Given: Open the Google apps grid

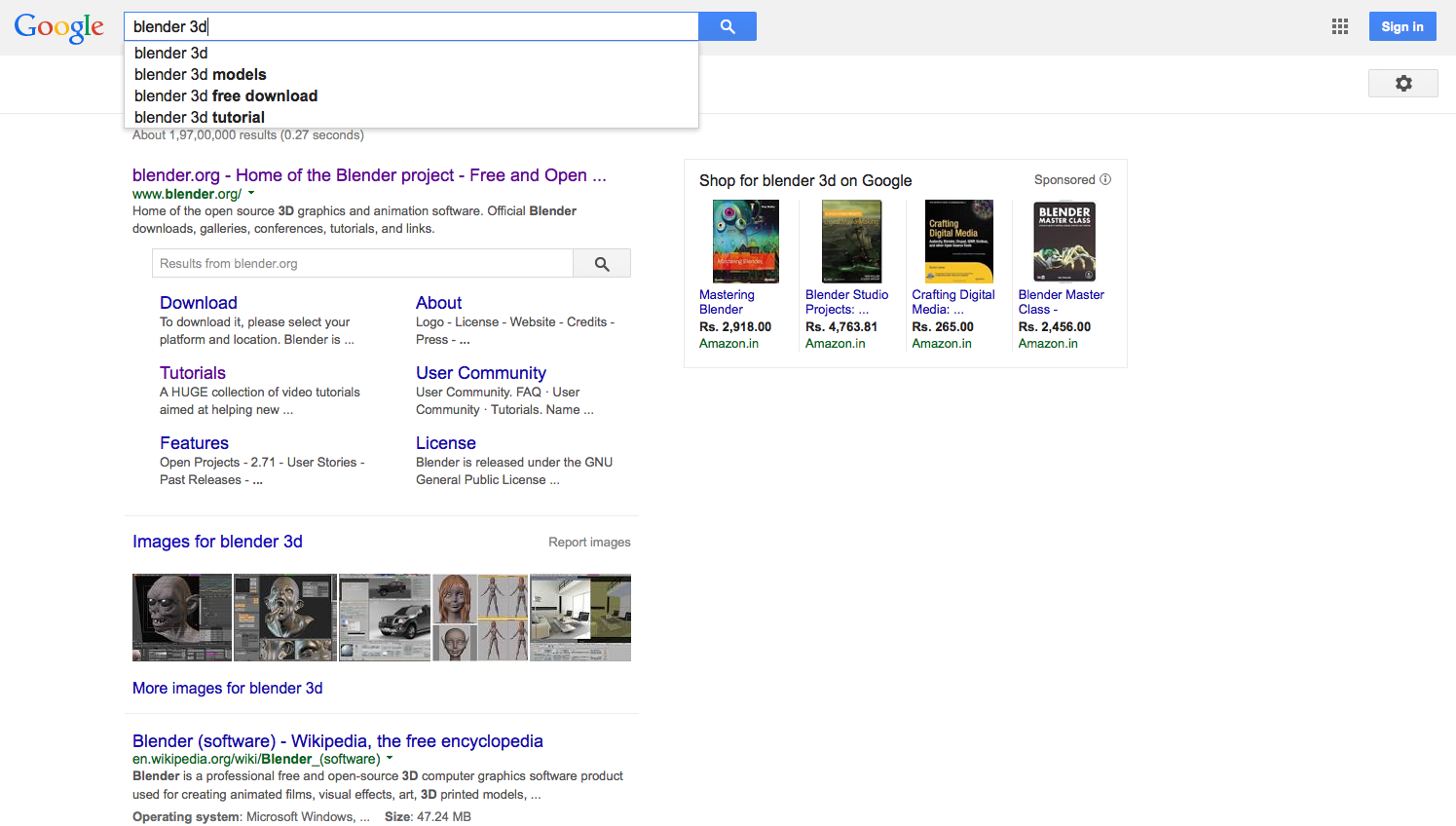Looking at the screenshot, I should click(x=1340, y=26).
